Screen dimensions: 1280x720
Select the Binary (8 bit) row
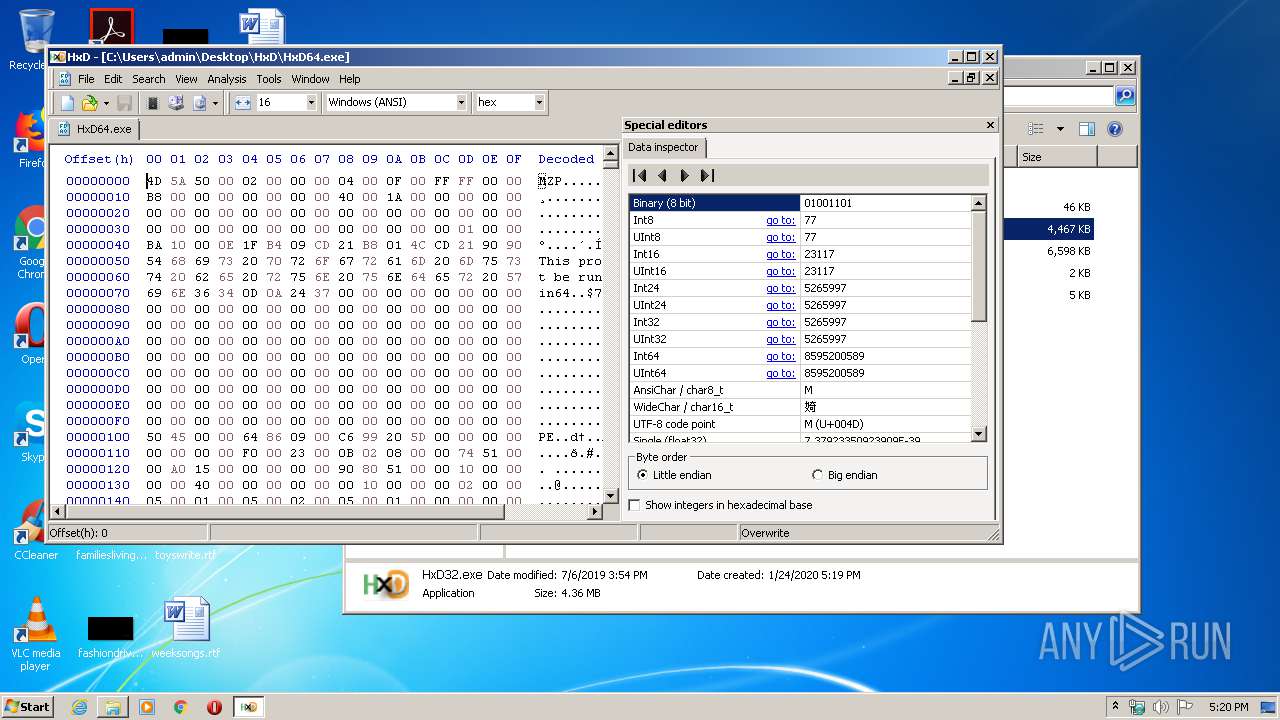(800, 203)
